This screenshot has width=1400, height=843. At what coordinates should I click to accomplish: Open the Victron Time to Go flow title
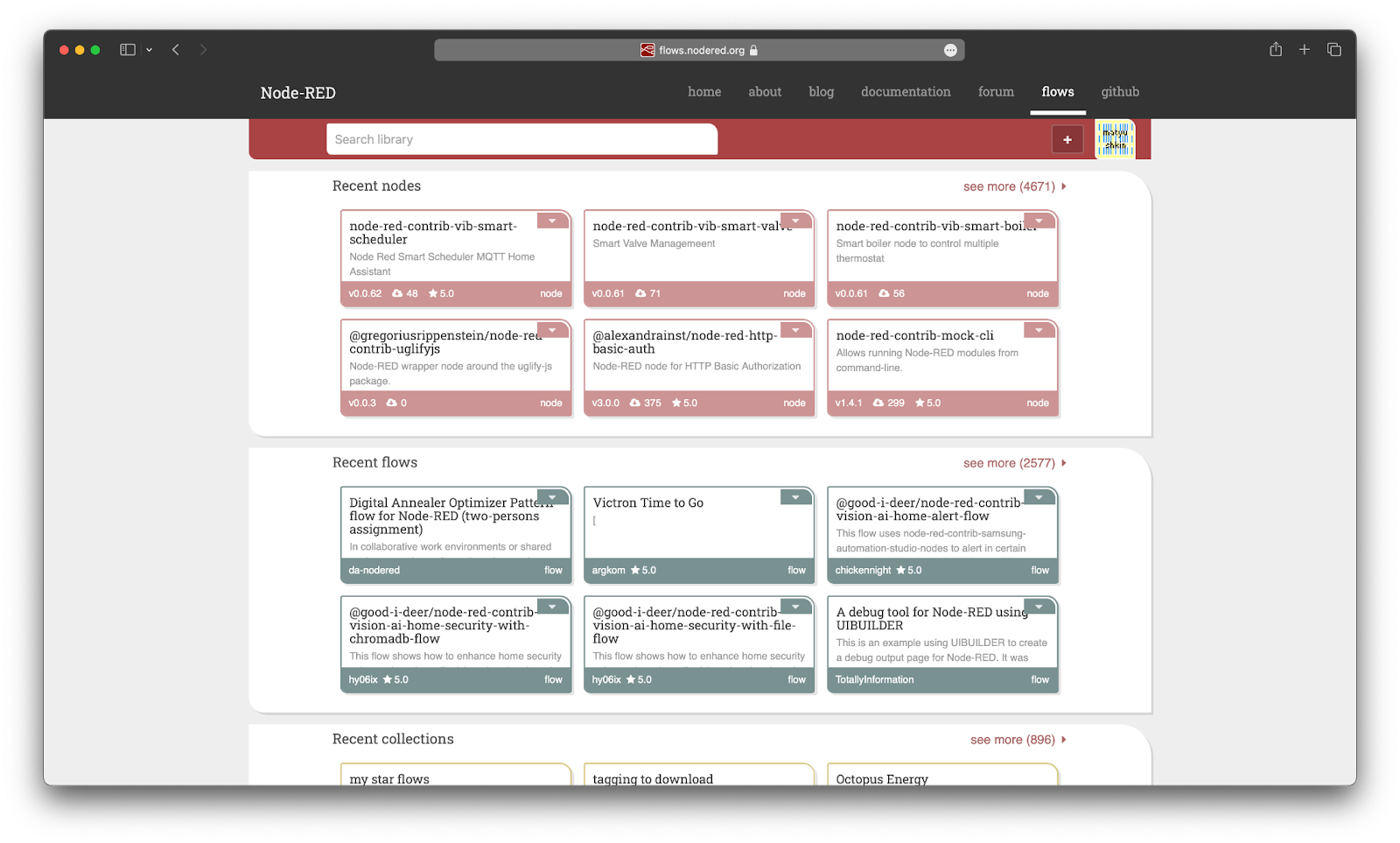pyautogui.click(x=648, y=502)
